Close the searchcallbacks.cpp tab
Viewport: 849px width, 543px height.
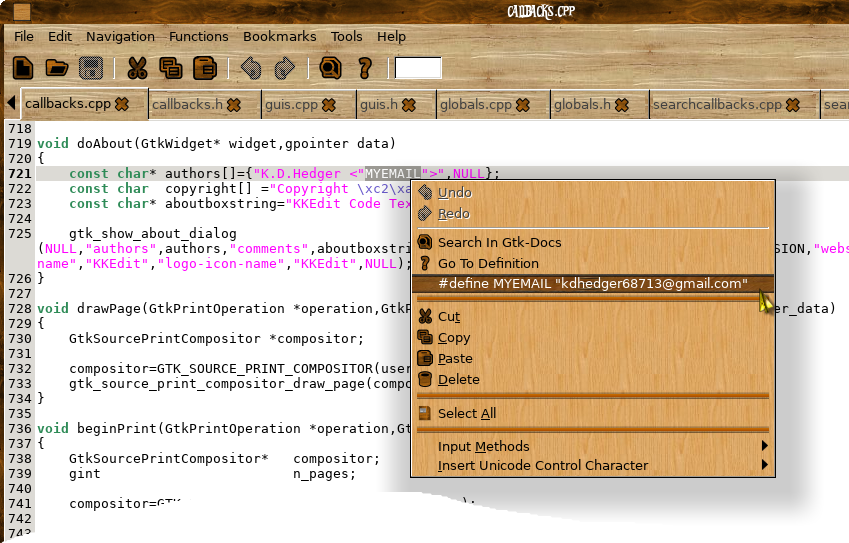coord(793,105)
